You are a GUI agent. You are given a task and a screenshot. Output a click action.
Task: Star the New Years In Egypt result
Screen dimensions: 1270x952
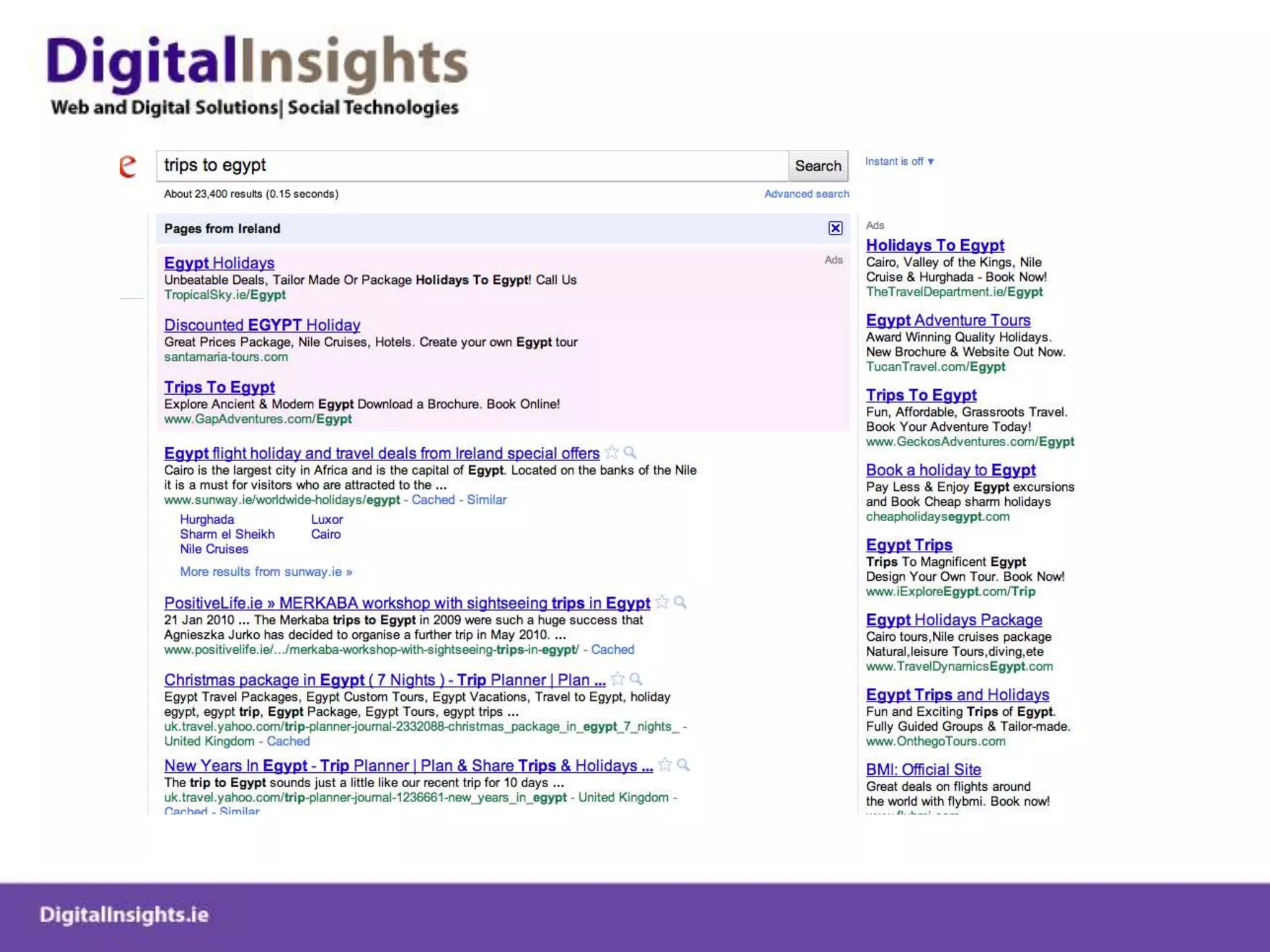[665, 765]
